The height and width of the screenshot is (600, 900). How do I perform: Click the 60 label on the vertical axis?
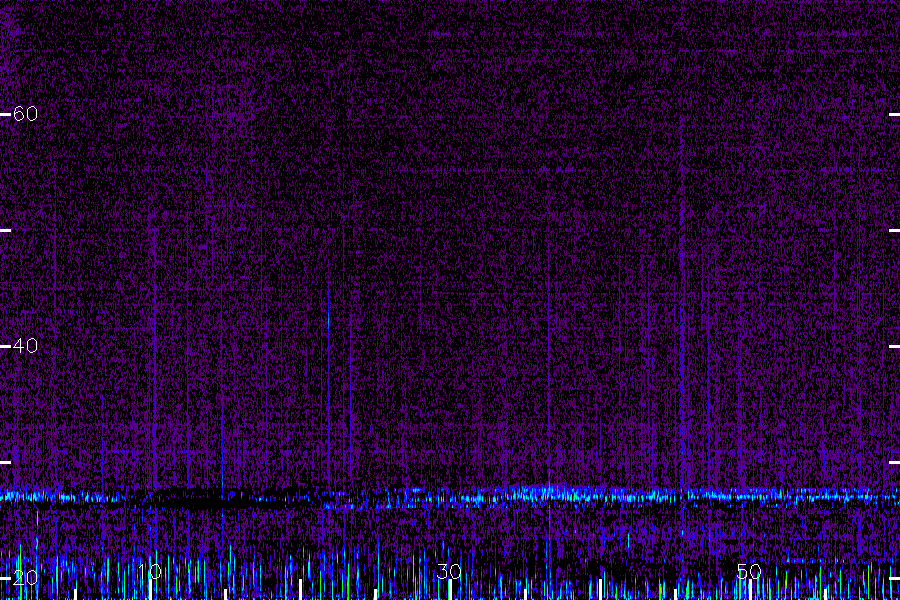click(25, 114)
